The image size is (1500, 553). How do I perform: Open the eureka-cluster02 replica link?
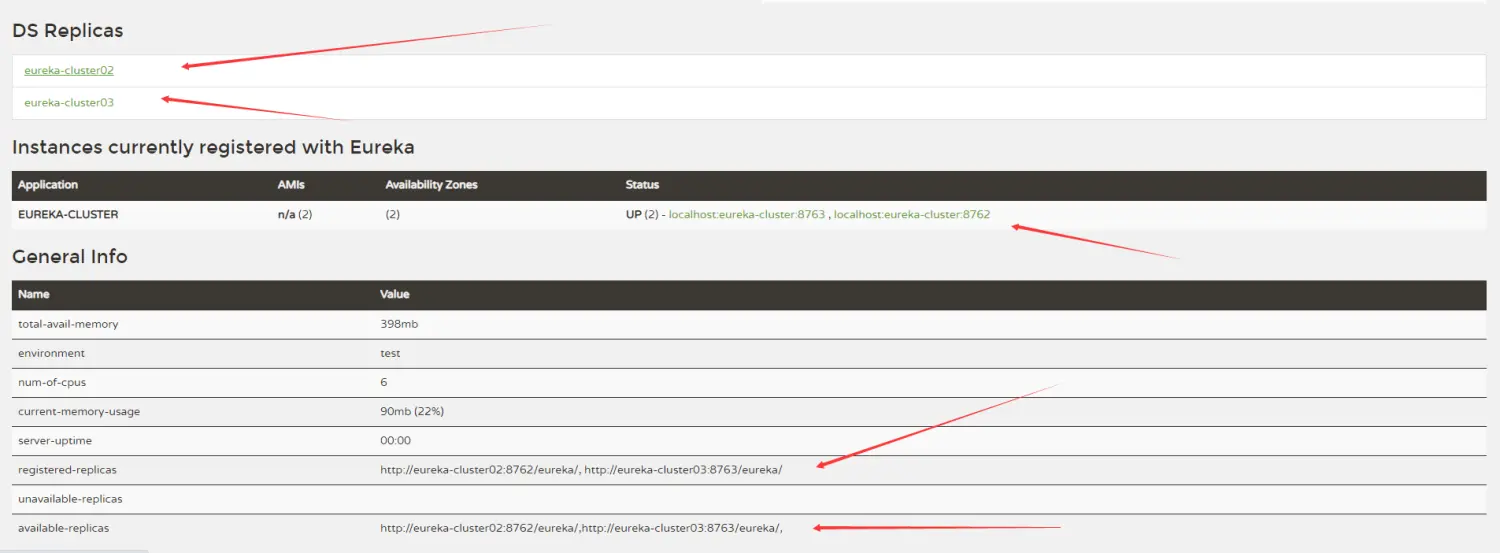pos(69,71)
